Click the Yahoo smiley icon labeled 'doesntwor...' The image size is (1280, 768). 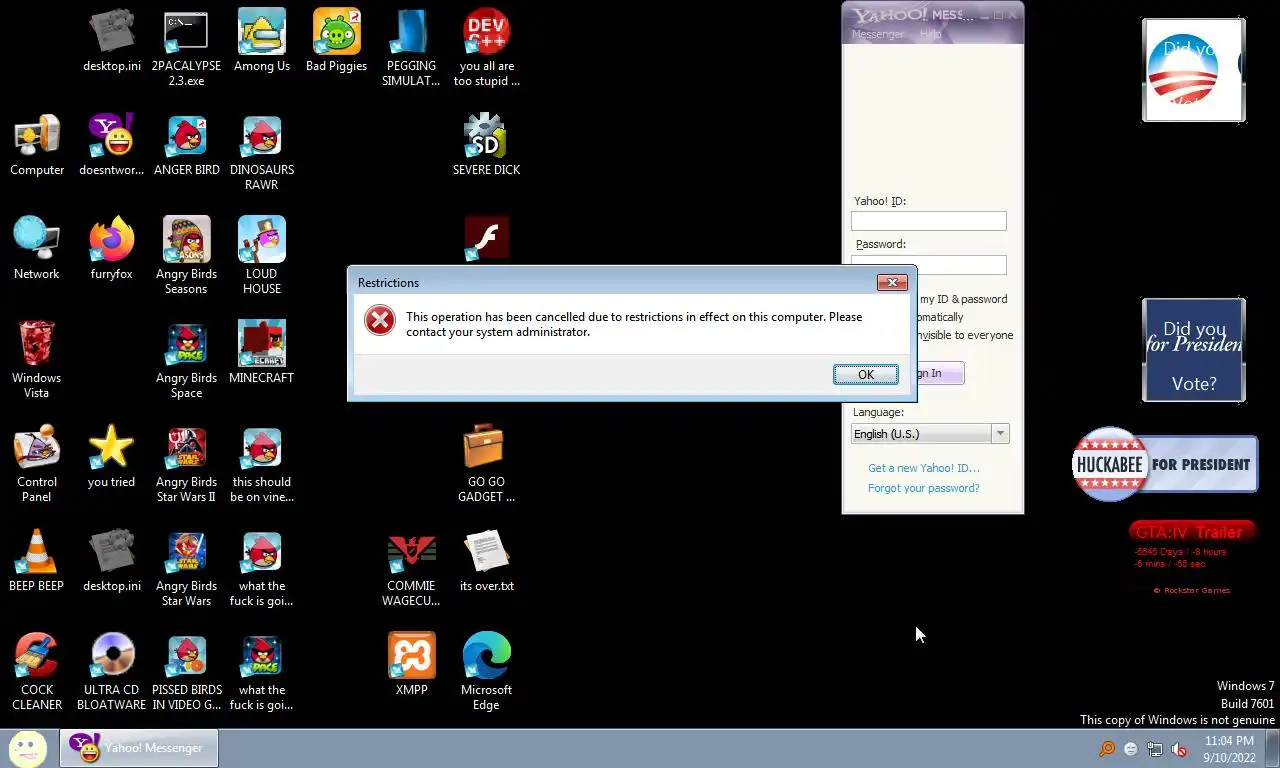[111, 146]
